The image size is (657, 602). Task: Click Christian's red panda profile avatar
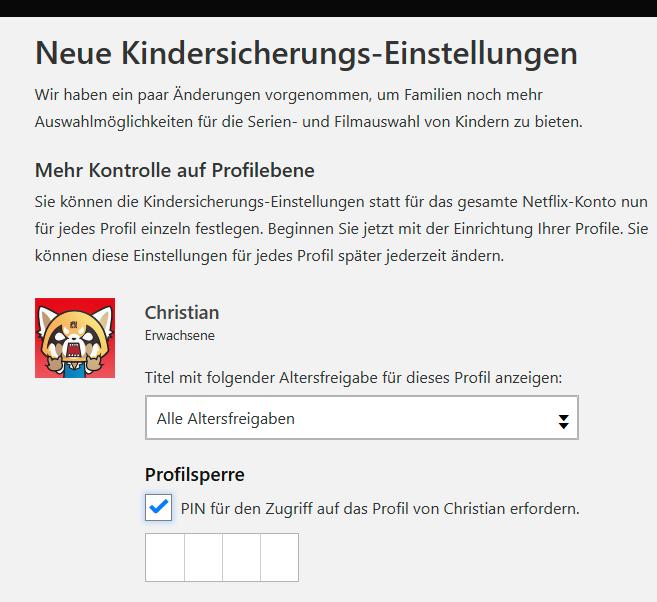pyautogui.click(x=75, y=338)
